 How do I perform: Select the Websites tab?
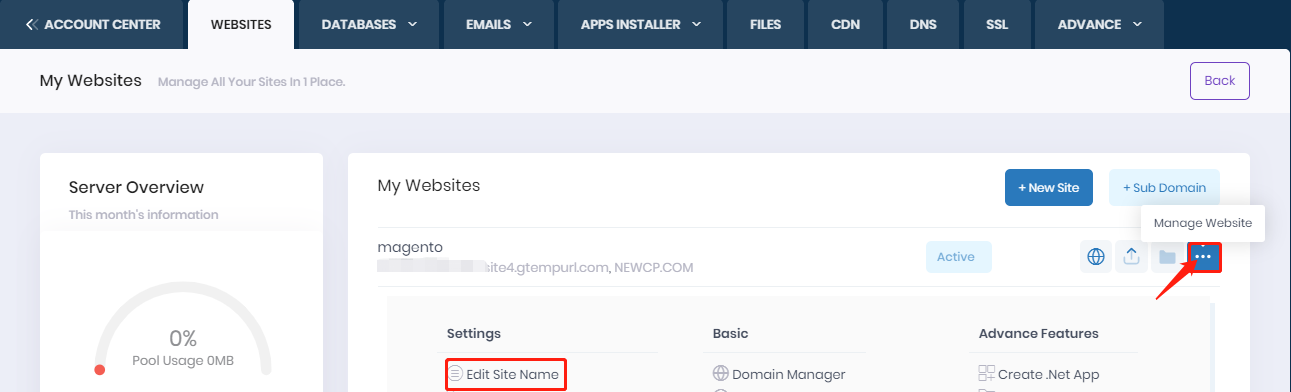click(241, 24)
